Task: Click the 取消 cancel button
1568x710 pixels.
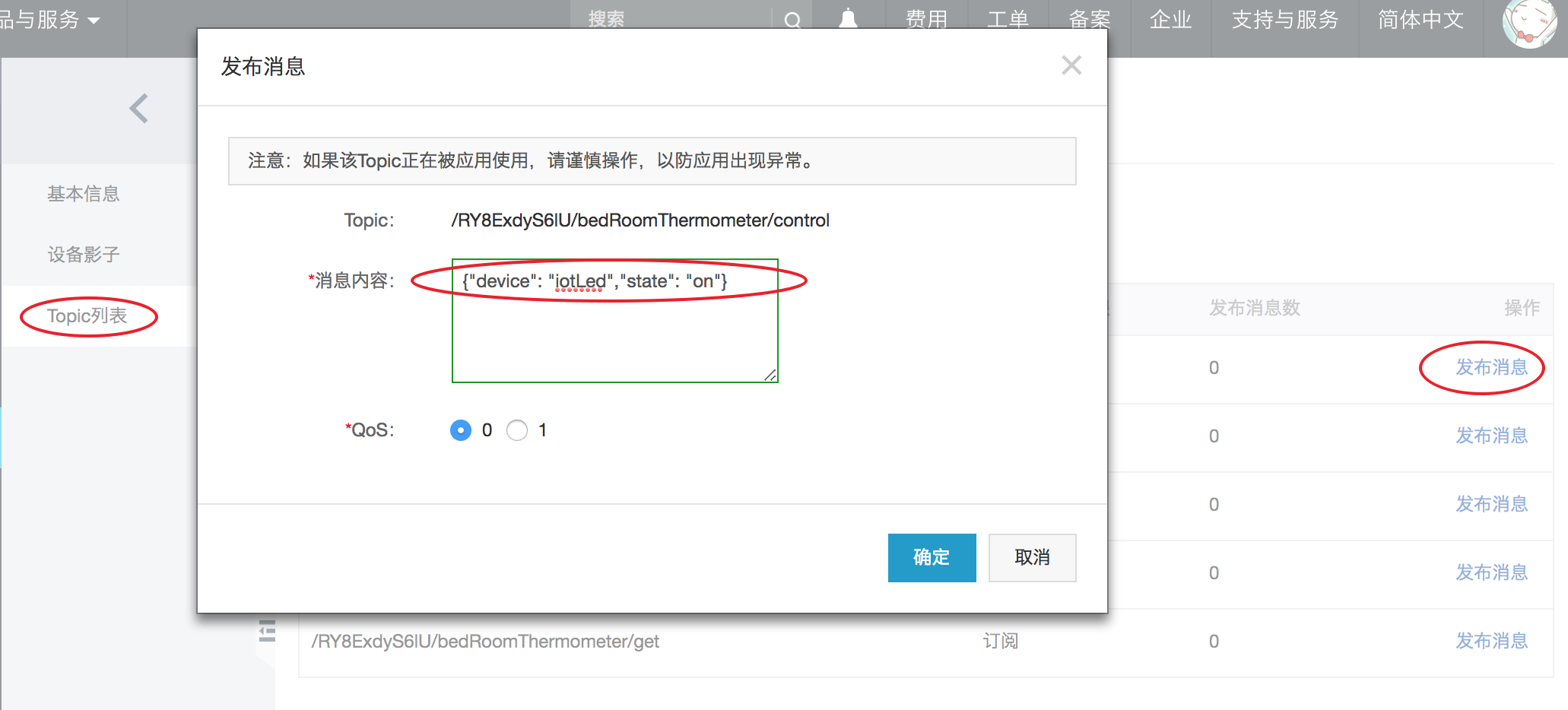Action: point(1032,557)
